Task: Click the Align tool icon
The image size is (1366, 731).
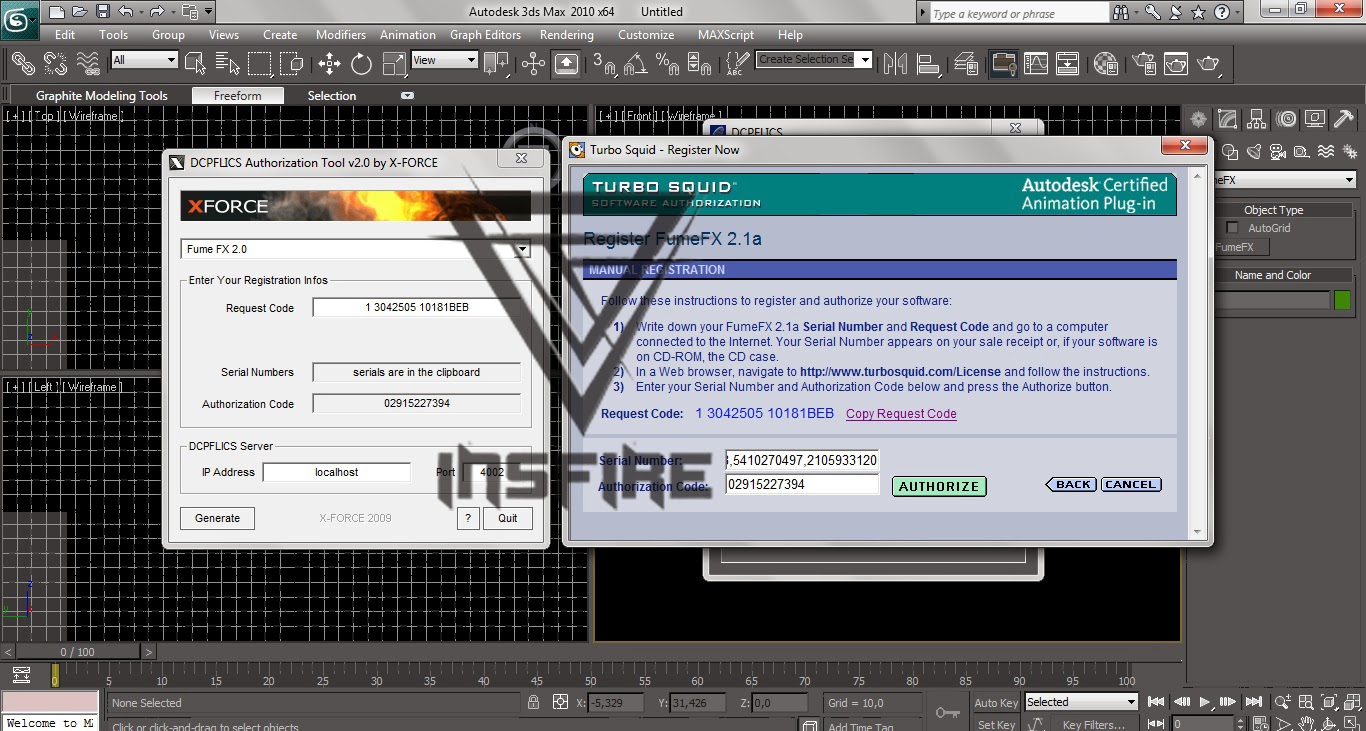Action: [928, 64]
